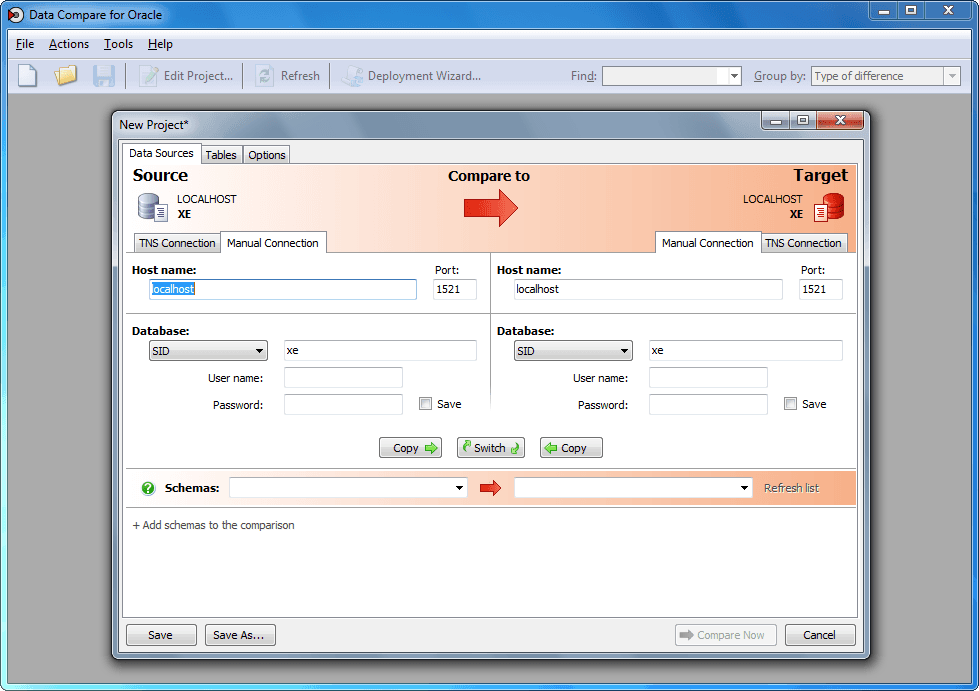This screenshot has width=979, height=691.
Task: Minimize the New Project dialog
Action: pyautogui.click(x=776, y=120)
